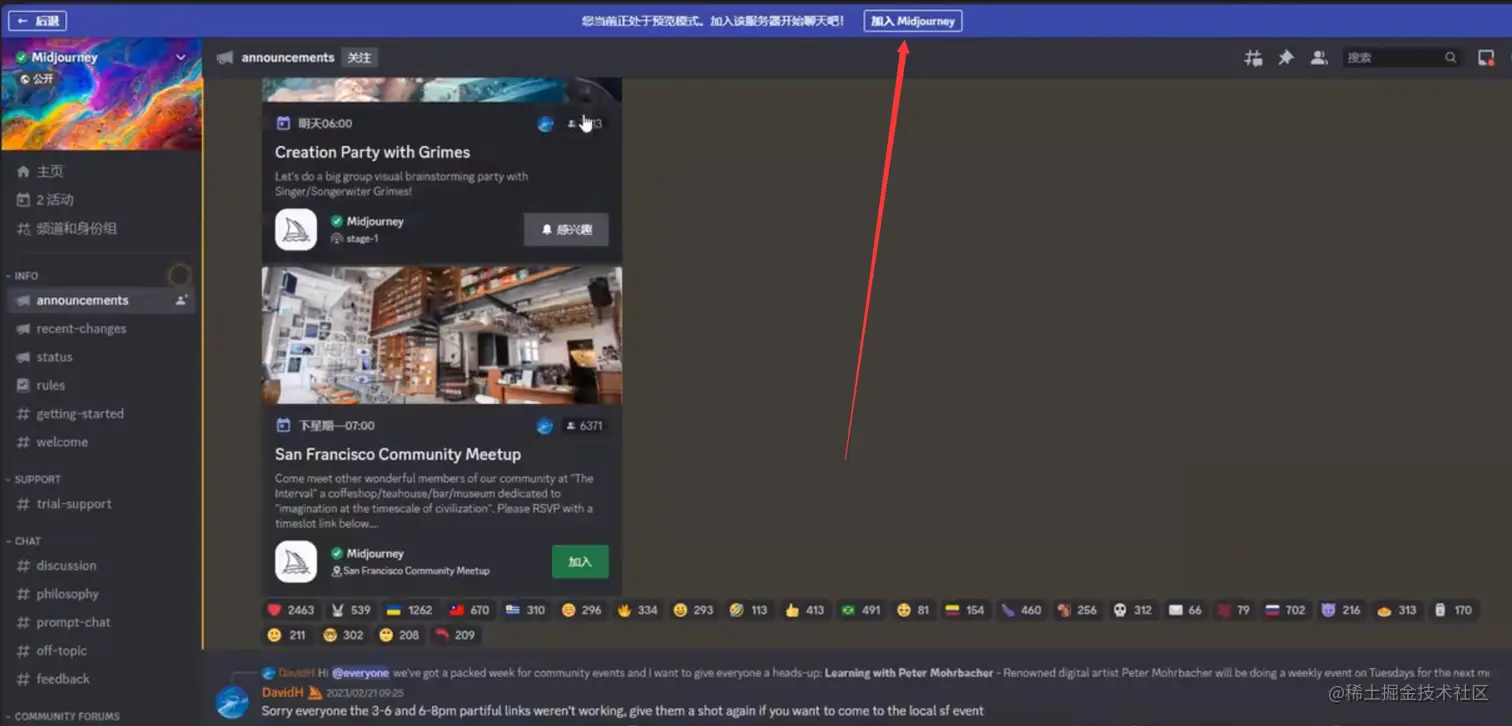Click the reaction showing 170
This screenshot has width=1512, height=726.
1452,610
